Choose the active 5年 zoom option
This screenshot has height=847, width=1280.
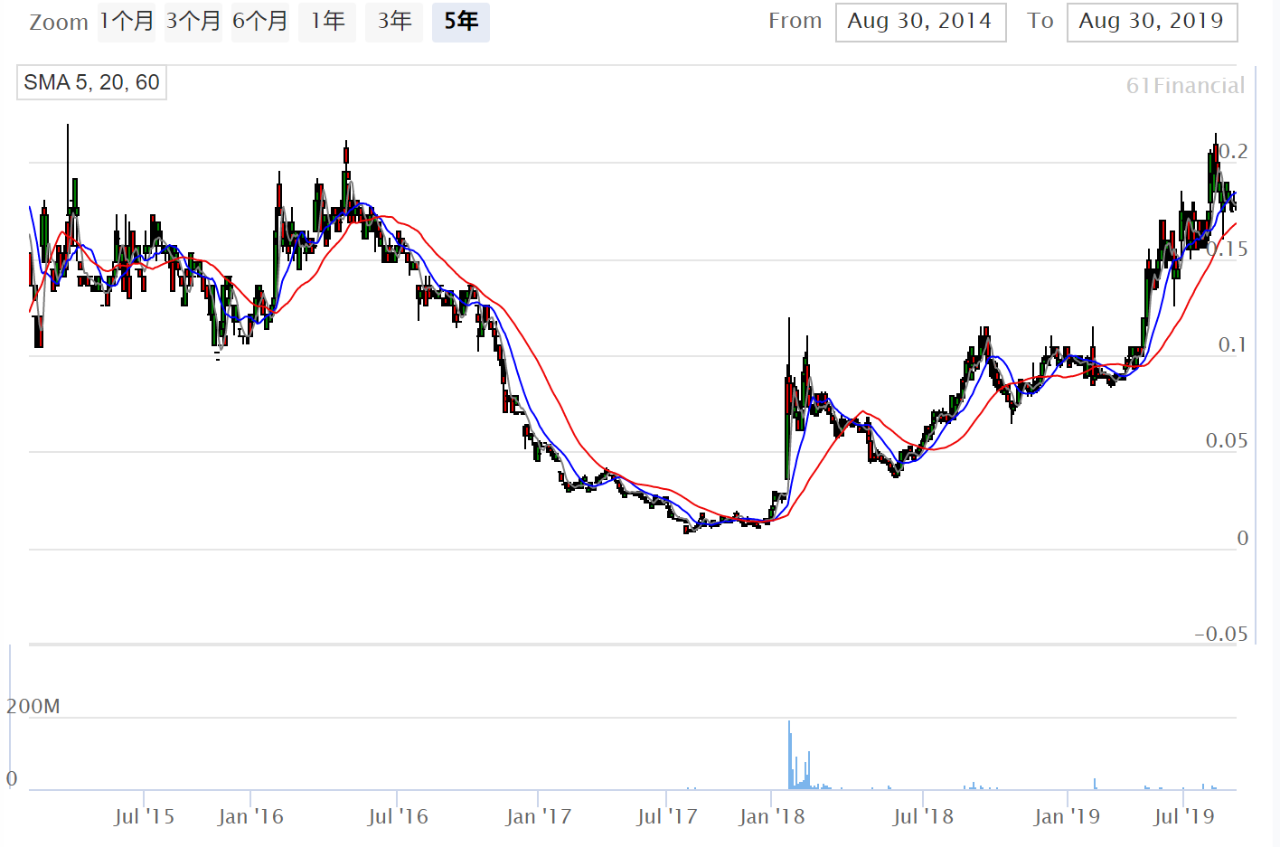tap(461, 22)
